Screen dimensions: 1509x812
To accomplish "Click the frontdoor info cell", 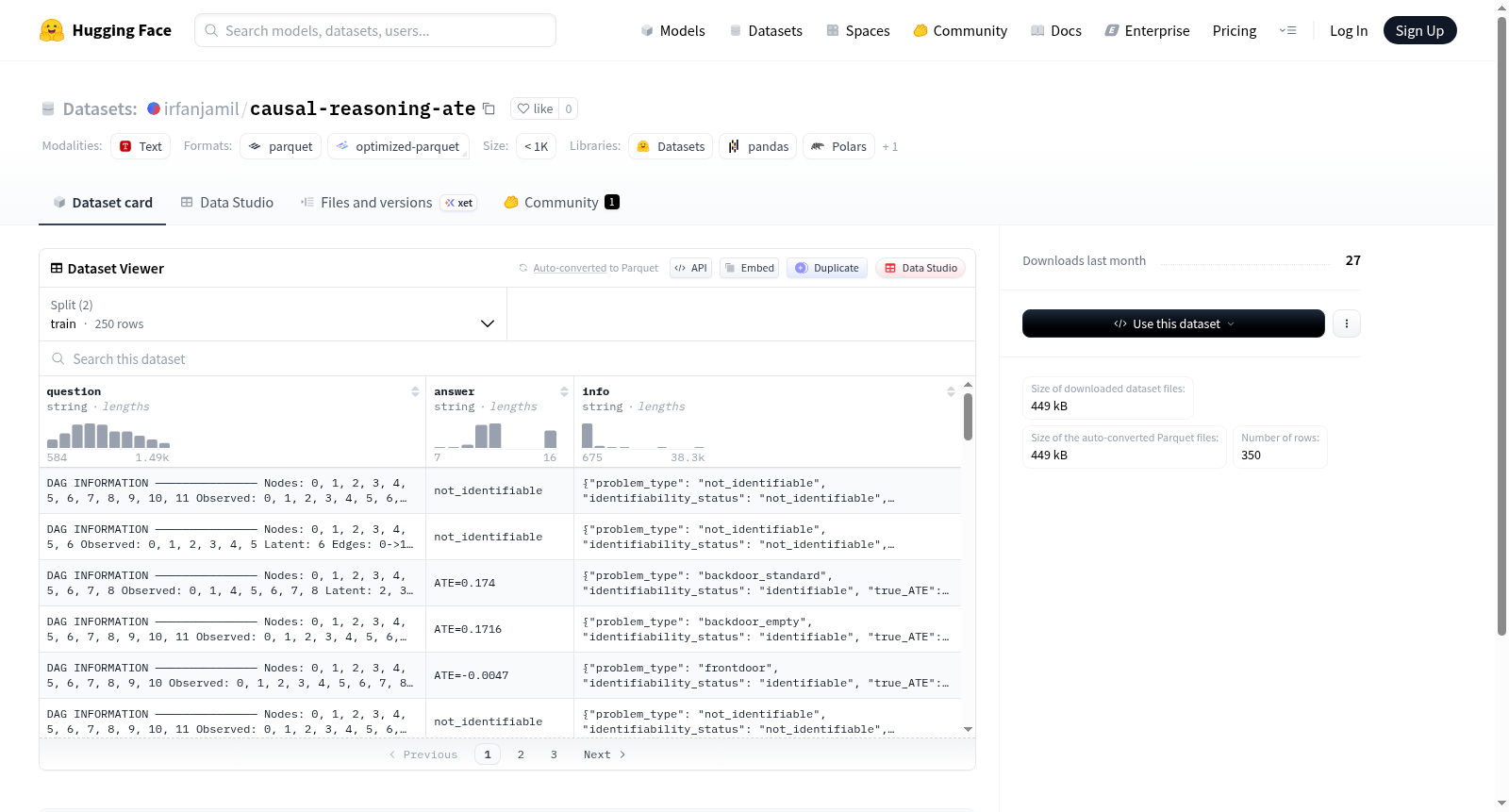I will coord(768,675).
